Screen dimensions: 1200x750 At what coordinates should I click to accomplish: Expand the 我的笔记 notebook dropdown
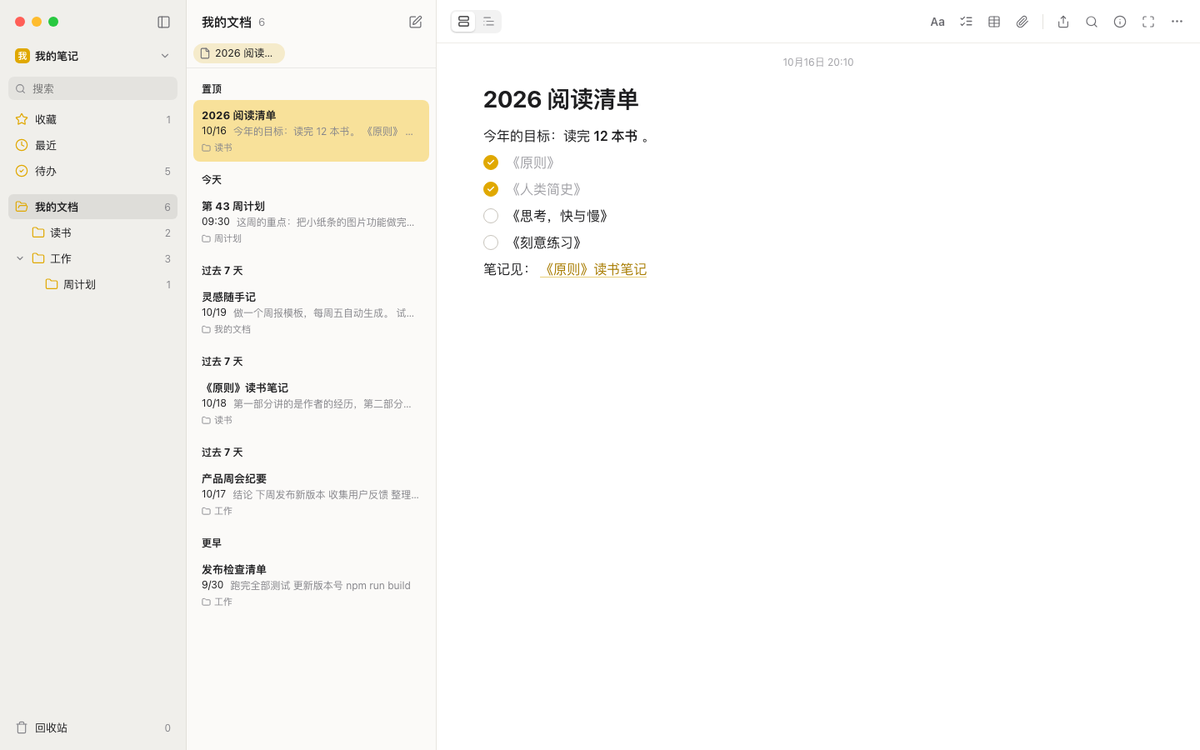165,56
